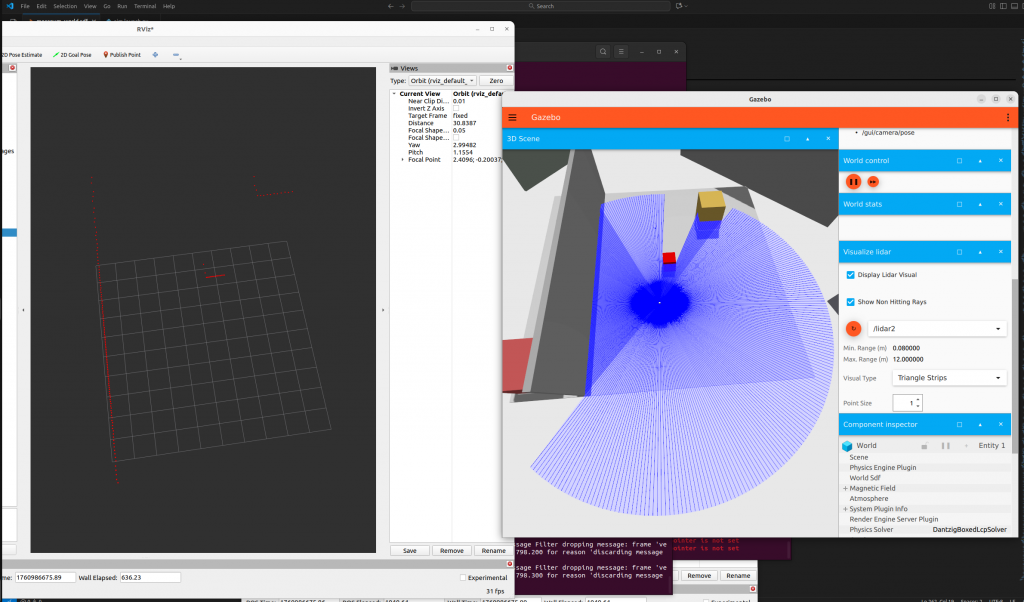Viewport: 1024px width, 602px height.
Task: Open the Visual Type Triangle Strips dropdown
Action: point(937,378)
